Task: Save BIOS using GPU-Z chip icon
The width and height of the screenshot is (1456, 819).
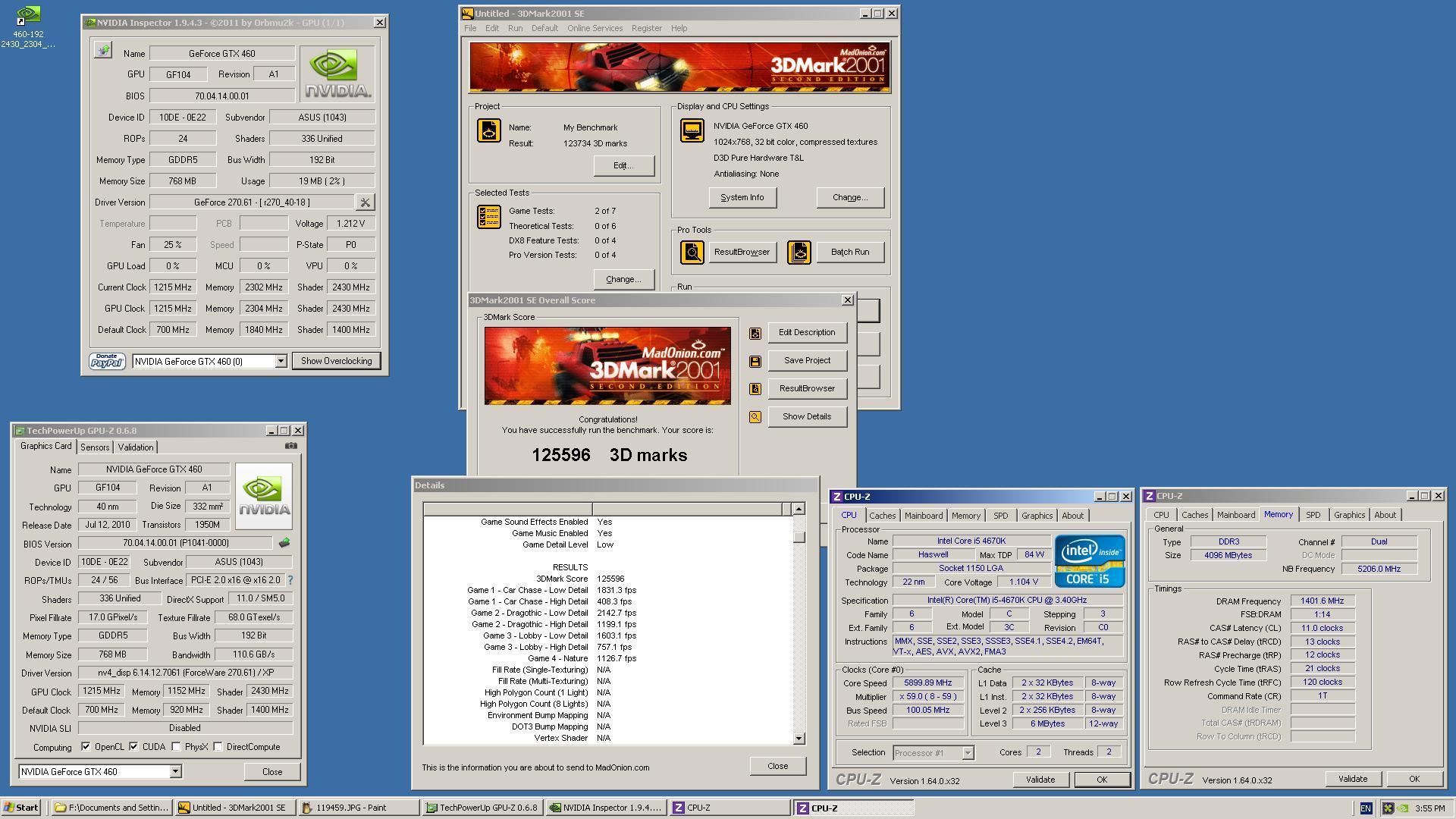Action: pyautogui.click(x=284, y=543)
